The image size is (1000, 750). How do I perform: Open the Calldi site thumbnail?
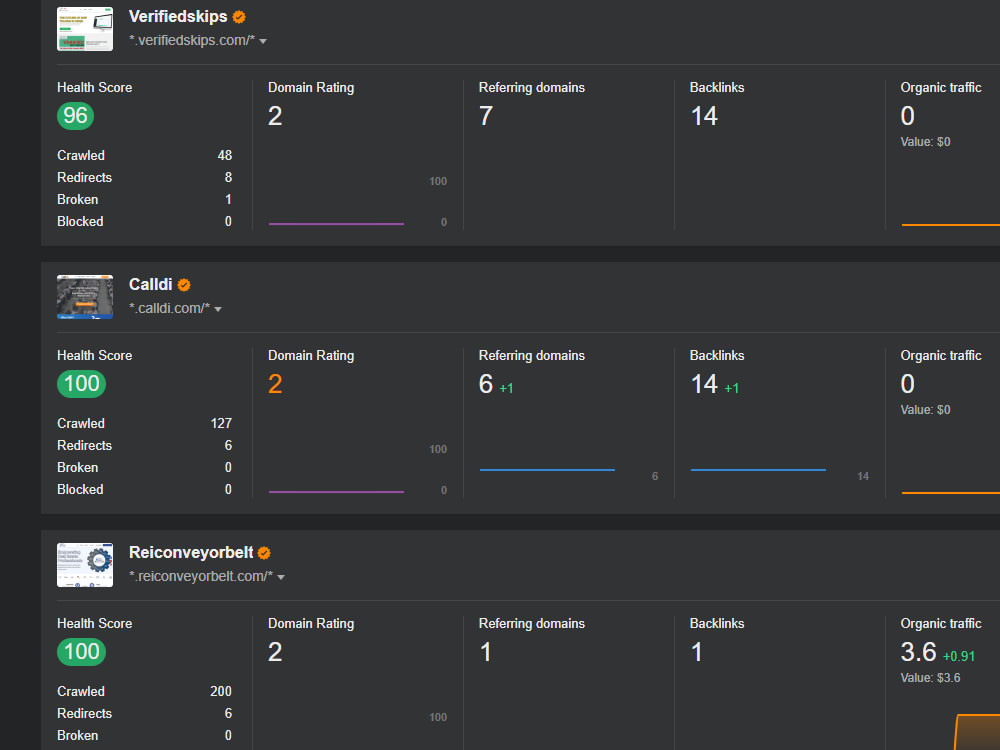click(x=85, y=297)
